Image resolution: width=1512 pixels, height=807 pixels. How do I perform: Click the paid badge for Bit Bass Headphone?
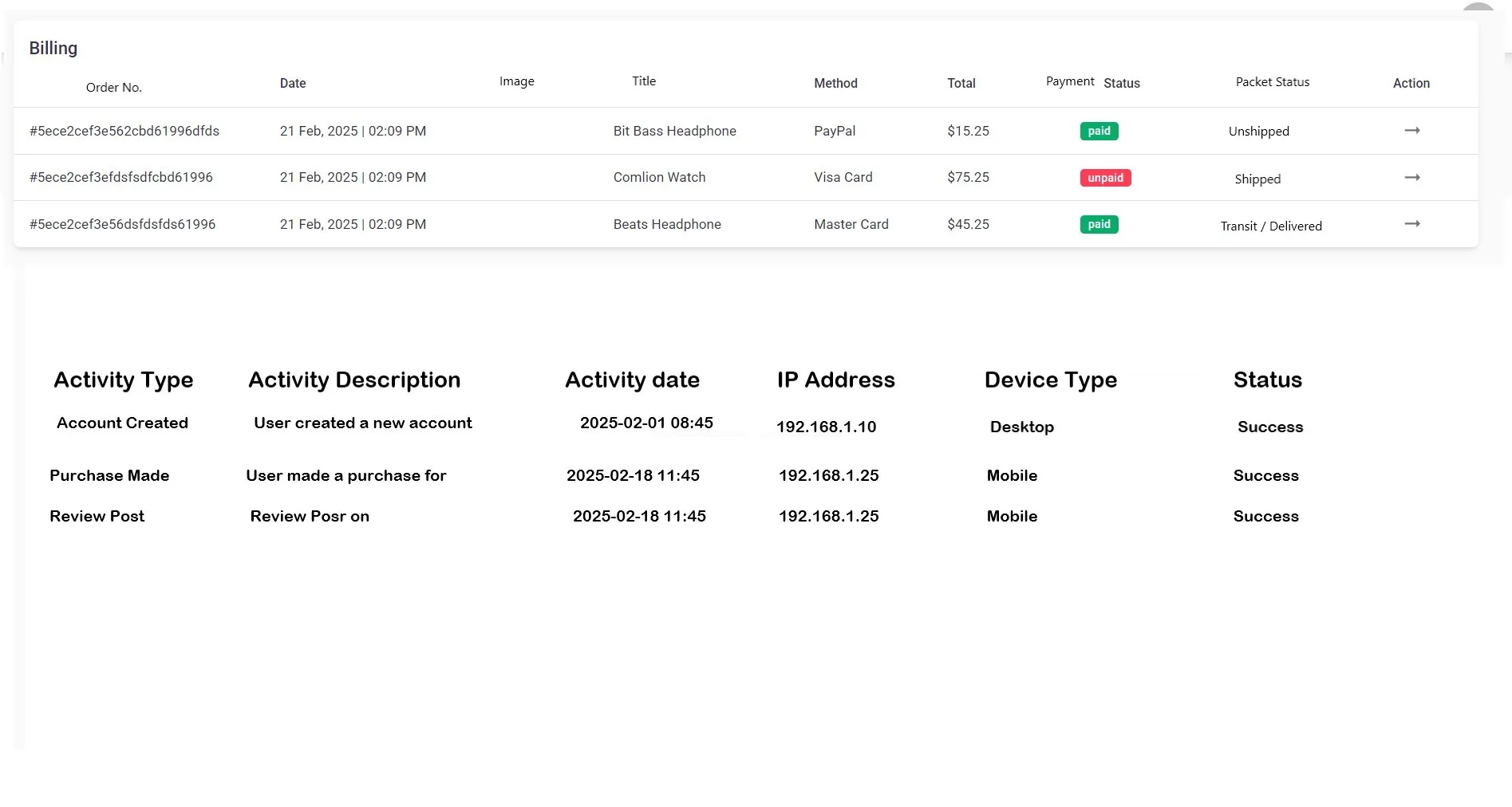point(1099,132)
